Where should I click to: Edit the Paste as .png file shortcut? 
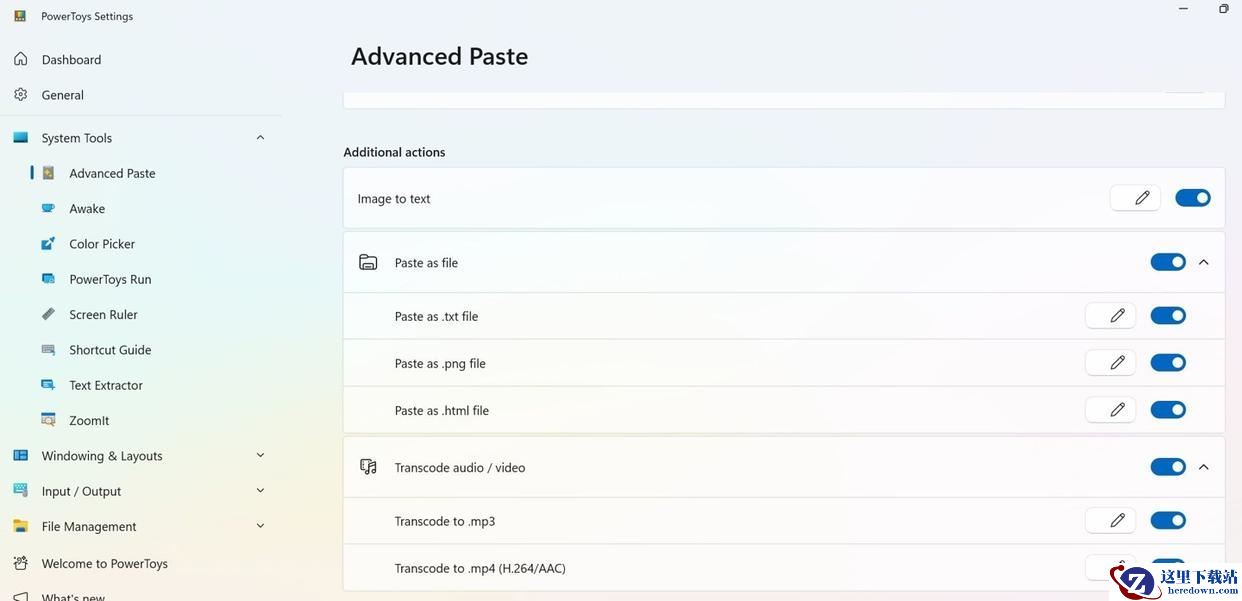[1110, 363]
